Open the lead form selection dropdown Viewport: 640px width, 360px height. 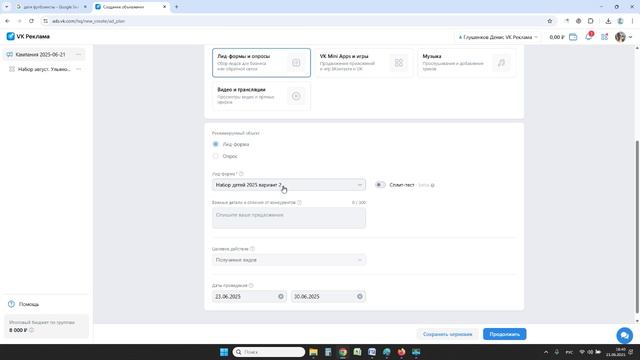coord(289,185)
